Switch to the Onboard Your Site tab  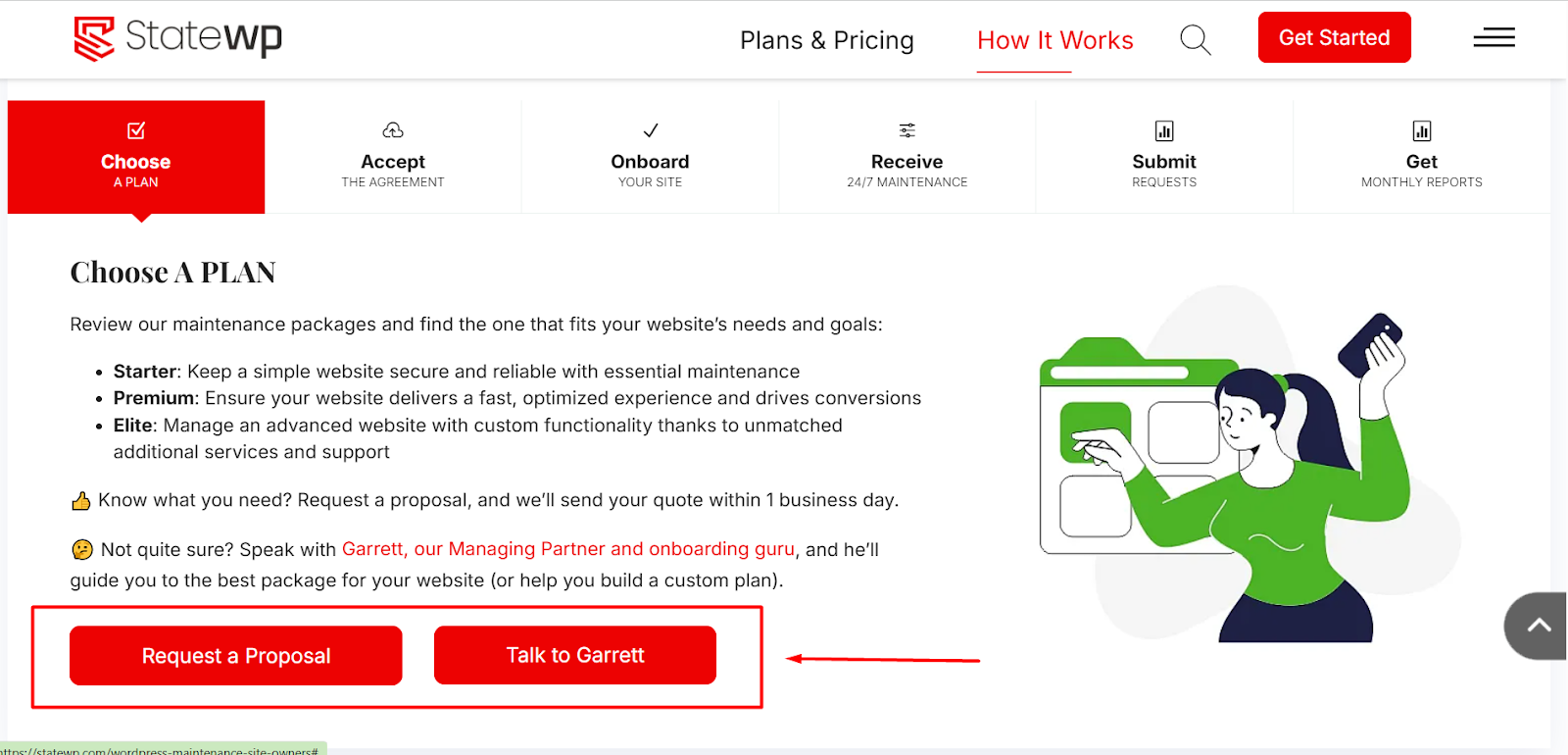(651, 157)
